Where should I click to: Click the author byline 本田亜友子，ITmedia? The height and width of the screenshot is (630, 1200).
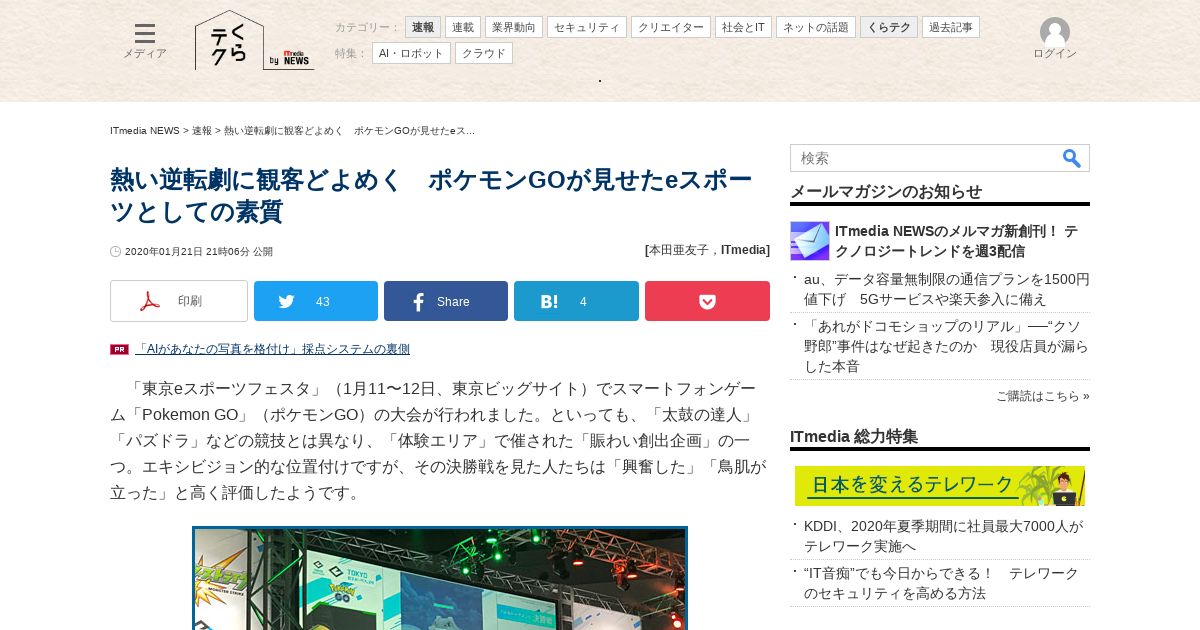[x=707, y=250]
